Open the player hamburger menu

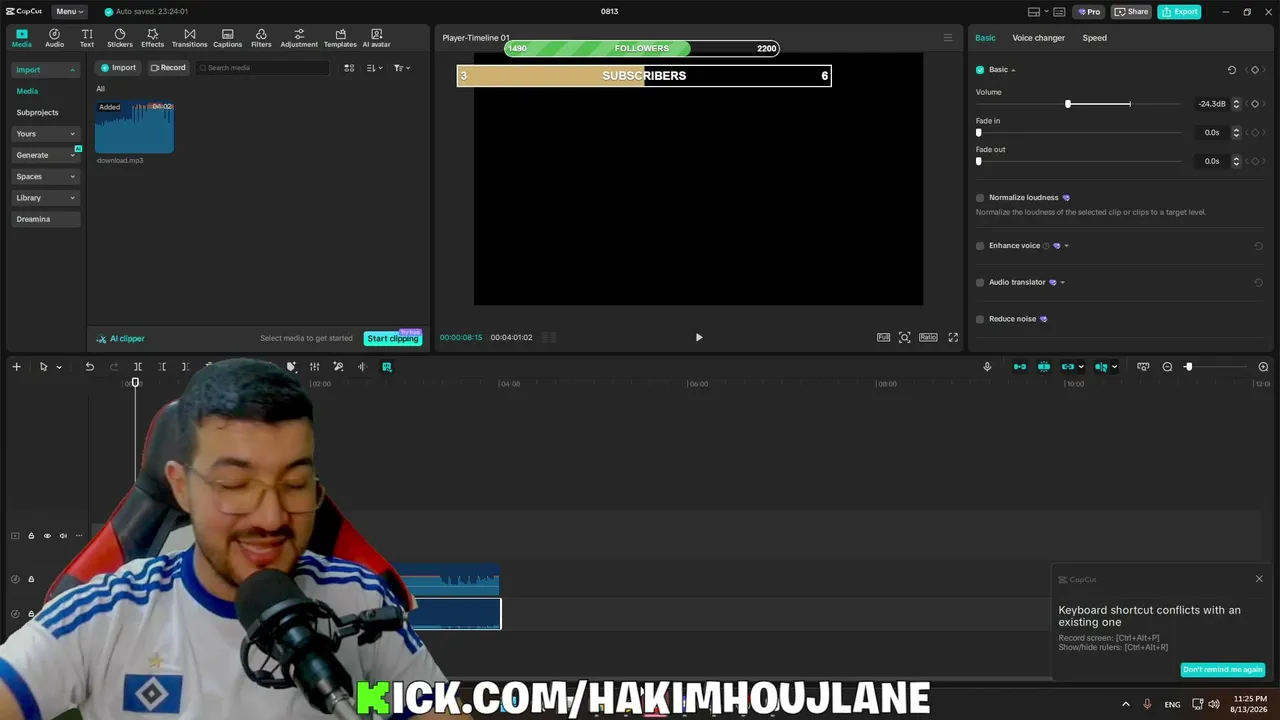pyautogui.click(x=948, y=38)
